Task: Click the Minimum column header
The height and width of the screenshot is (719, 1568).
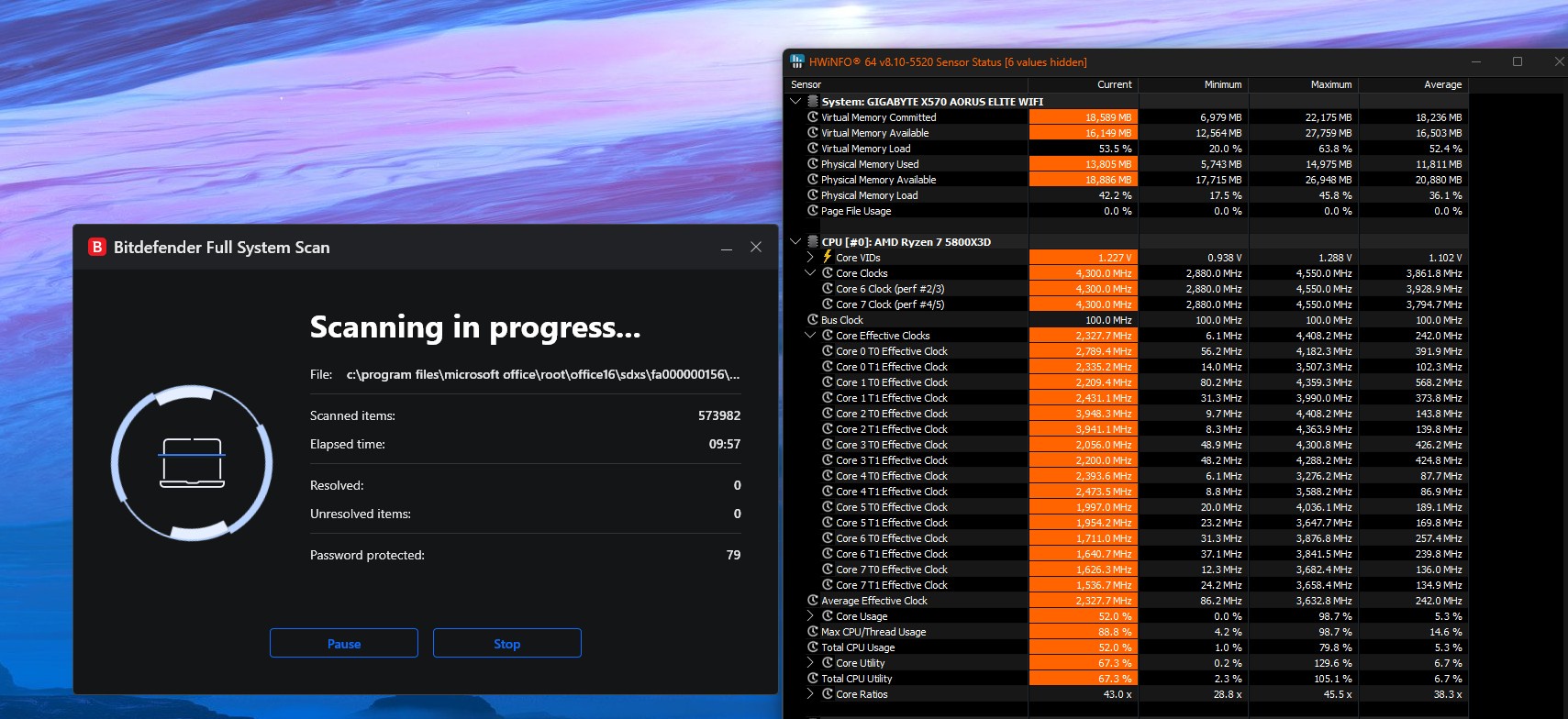Action: pyautogui.click(x=1194, y=84)
